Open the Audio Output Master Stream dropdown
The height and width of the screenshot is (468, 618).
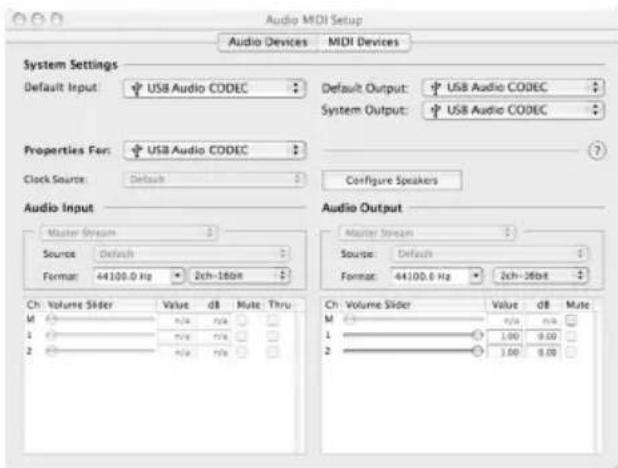point(426,233)
